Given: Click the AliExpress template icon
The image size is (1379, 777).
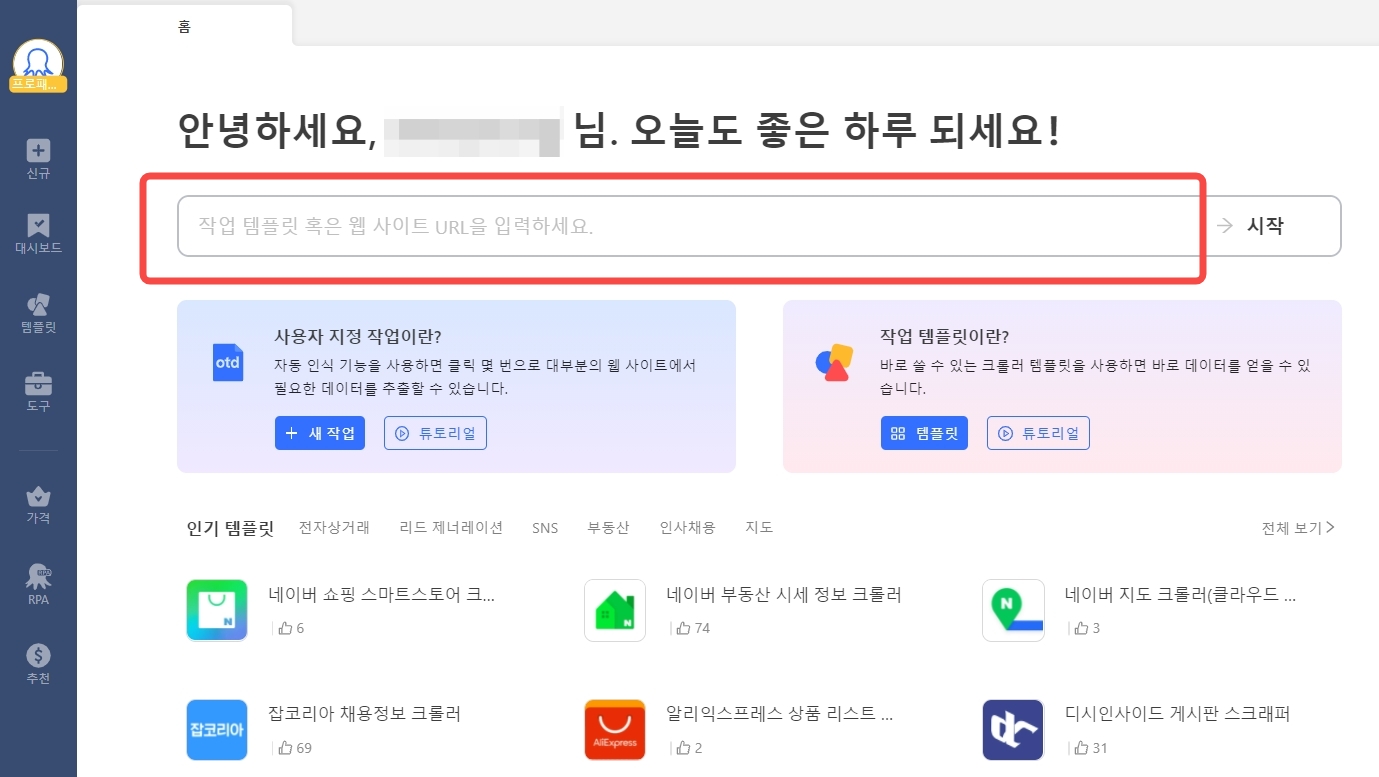Looking at the screenshot, I should [x=615, y=730].
